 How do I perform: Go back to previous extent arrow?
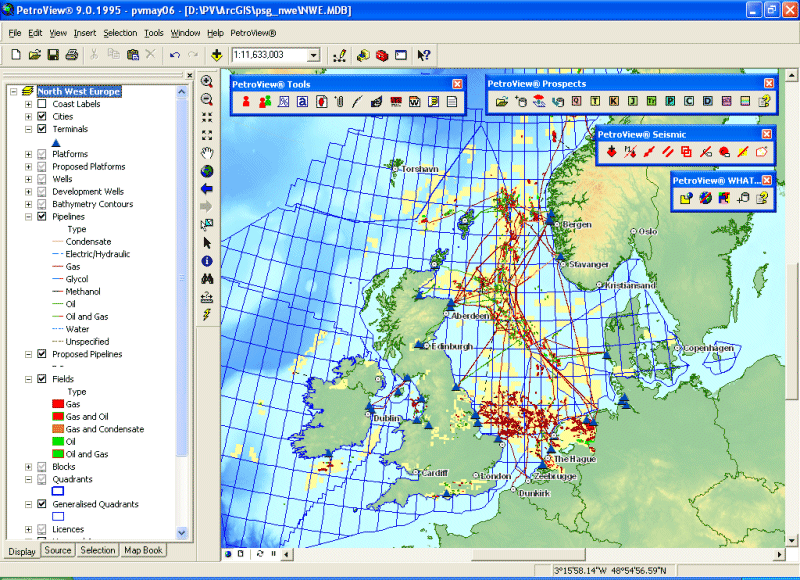tap(207, 189)
